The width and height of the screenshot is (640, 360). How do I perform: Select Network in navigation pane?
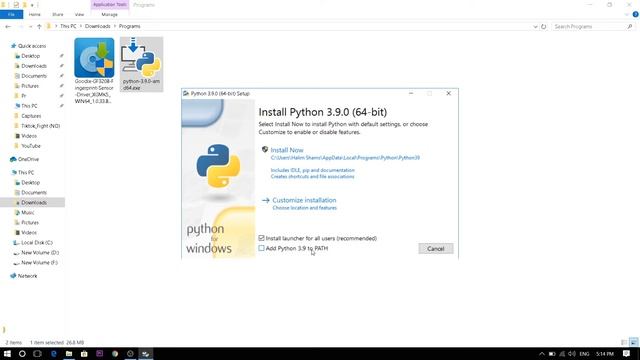point(27,276)
